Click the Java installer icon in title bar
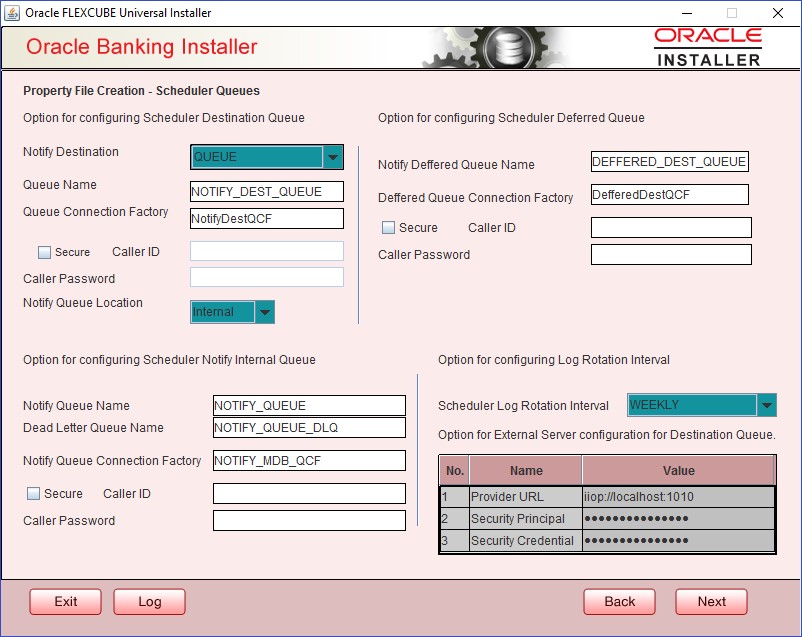The width and height of the screenshot is (802, 637). click(x=12, y=13)
